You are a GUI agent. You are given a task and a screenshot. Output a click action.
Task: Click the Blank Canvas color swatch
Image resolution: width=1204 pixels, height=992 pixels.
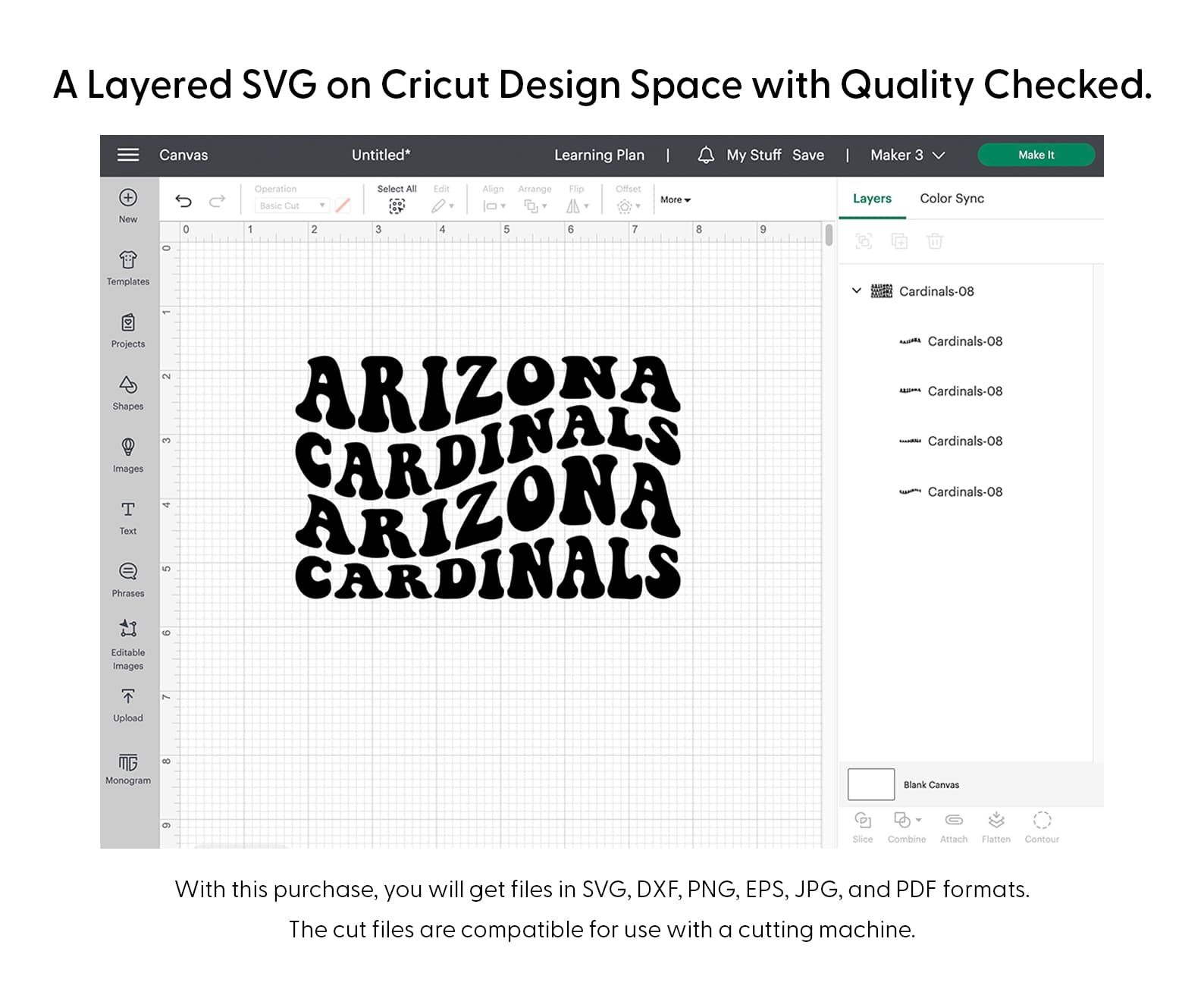[871, 784]
